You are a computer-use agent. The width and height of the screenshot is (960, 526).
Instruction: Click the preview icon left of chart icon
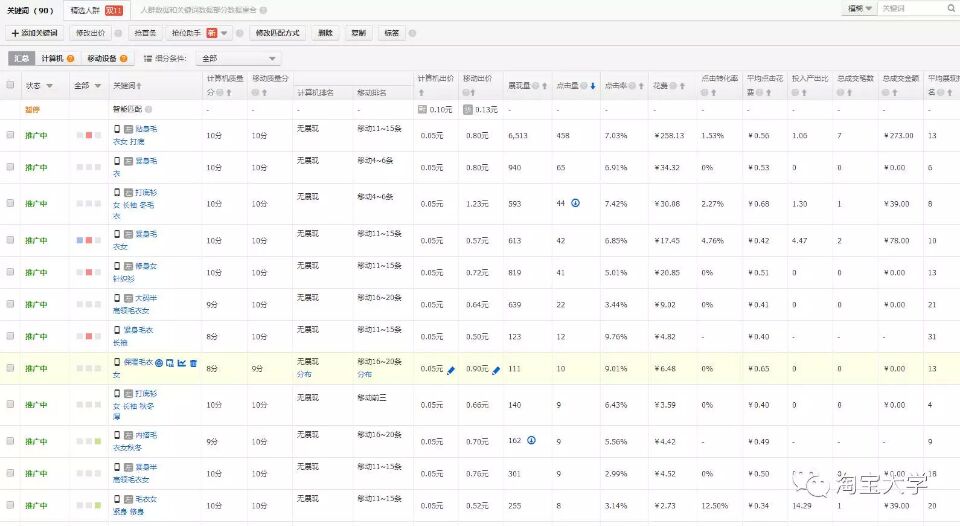point(170,363)
